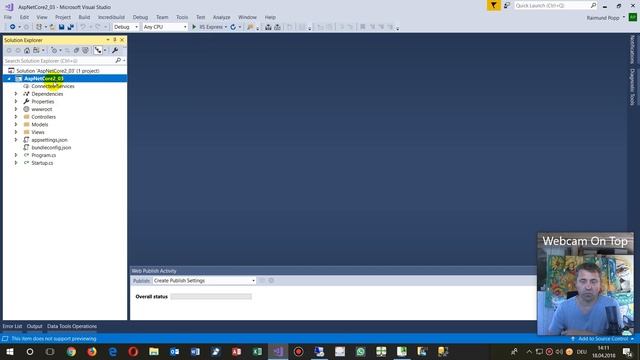Click Add to Source Control in status bar
The width and height of the screenshot is (640, 360).
coord(602,339)
